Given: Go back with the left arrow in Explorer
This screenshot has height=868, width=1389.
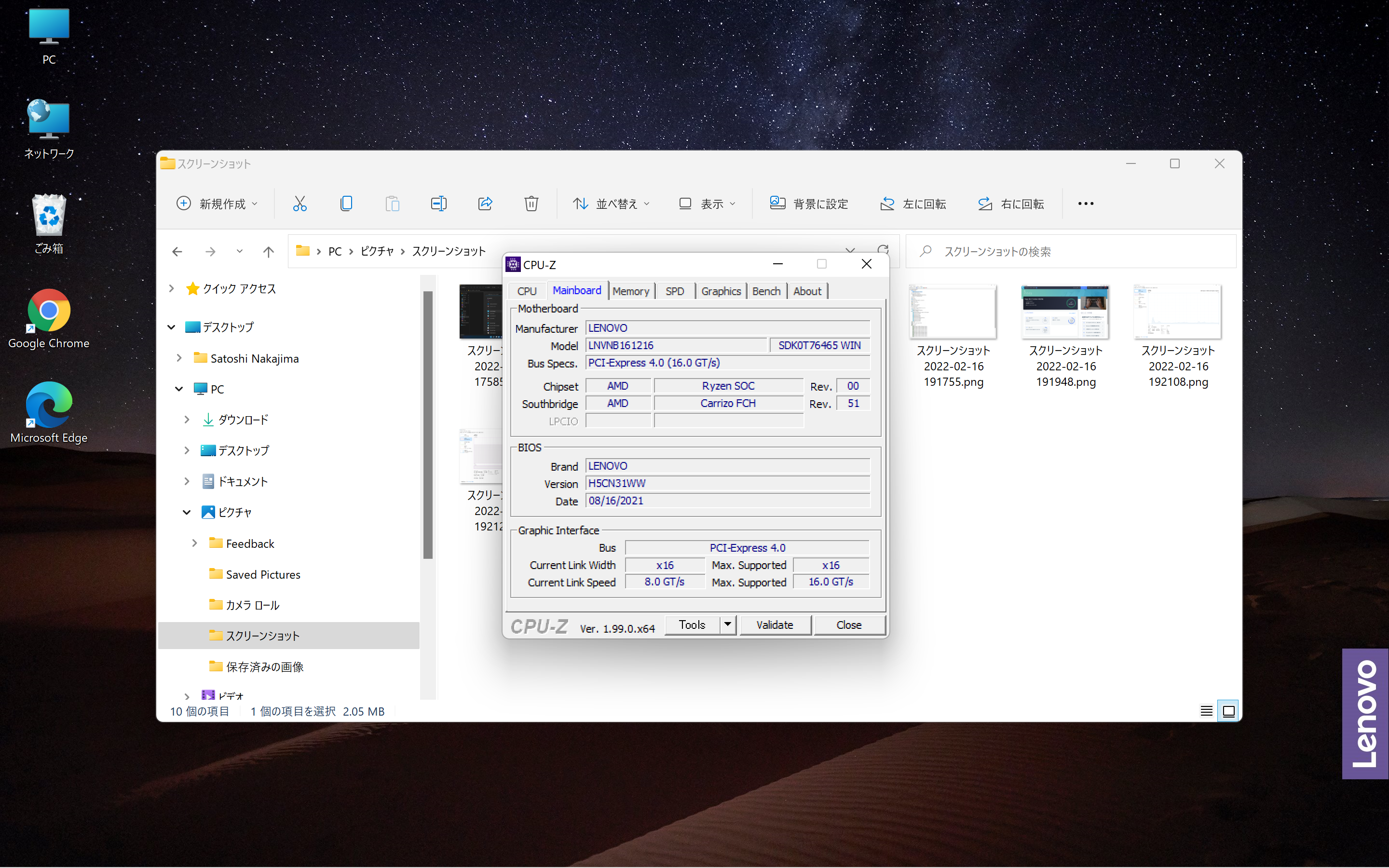Looking at the screenshot, I should [177, 251].
